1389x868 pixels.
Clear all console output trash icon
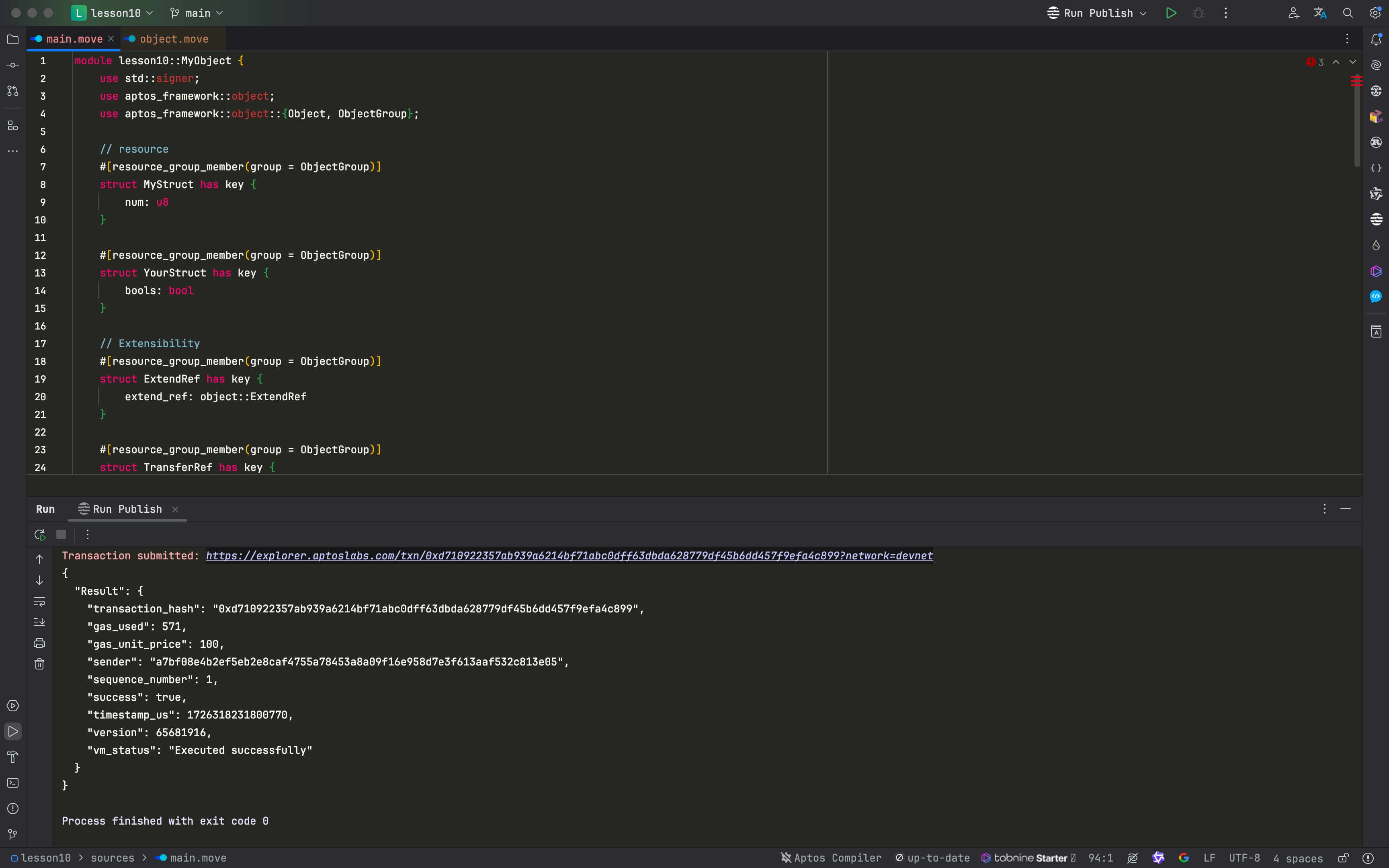point(39,664)
